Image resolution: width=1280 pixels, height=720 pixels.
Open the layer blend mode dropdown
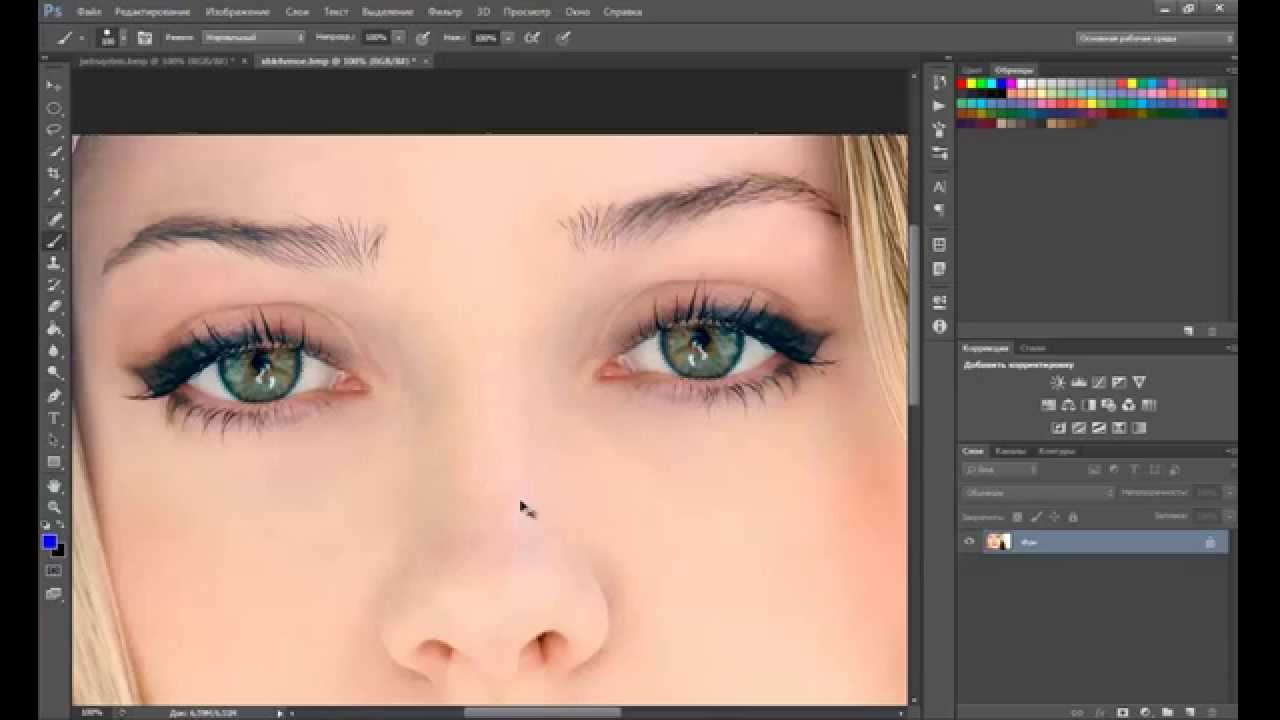[1038, 492]
